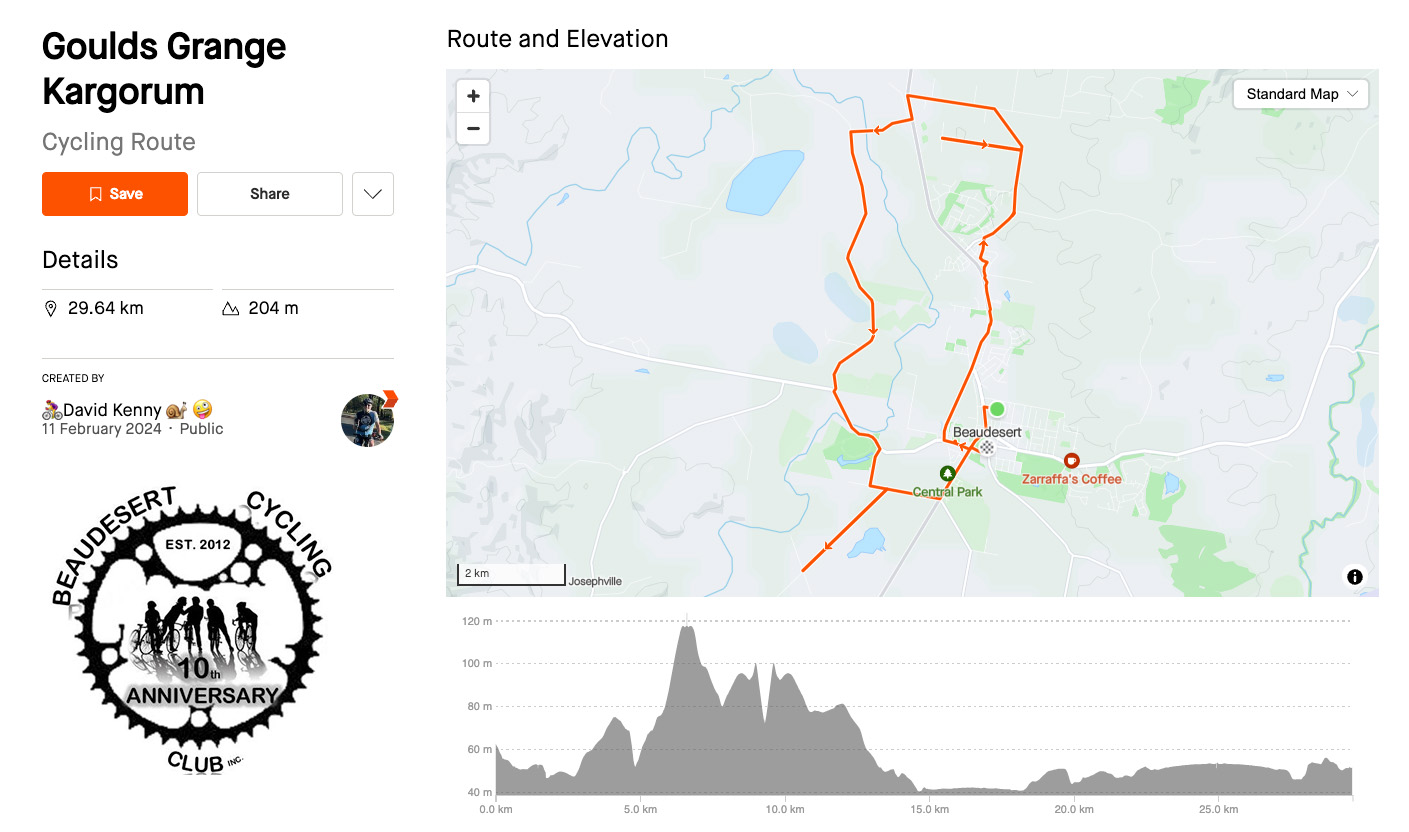
Task: Click the checkered finish flag marker
Action: click(987, 447)
